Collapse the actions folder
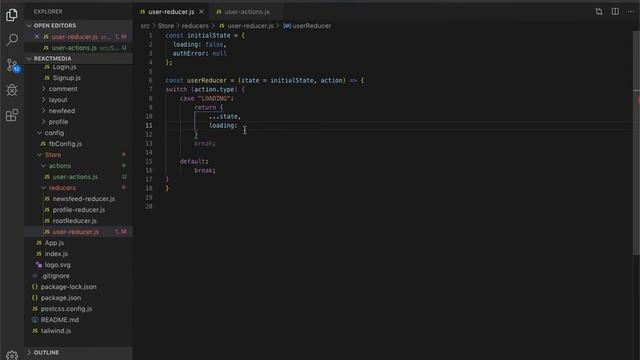The height and width of the screenshot is (360, 640). [x=60, y=166]
